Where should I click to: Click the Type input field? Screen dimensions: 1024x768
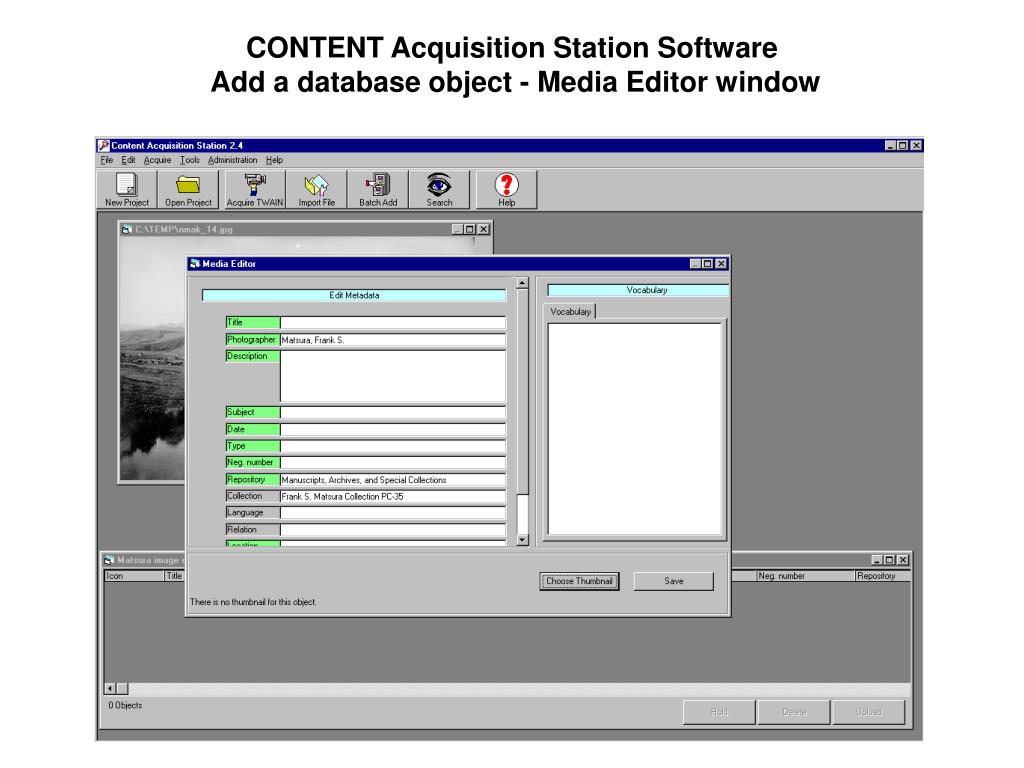pyautogui.click(x=393, y=446)
